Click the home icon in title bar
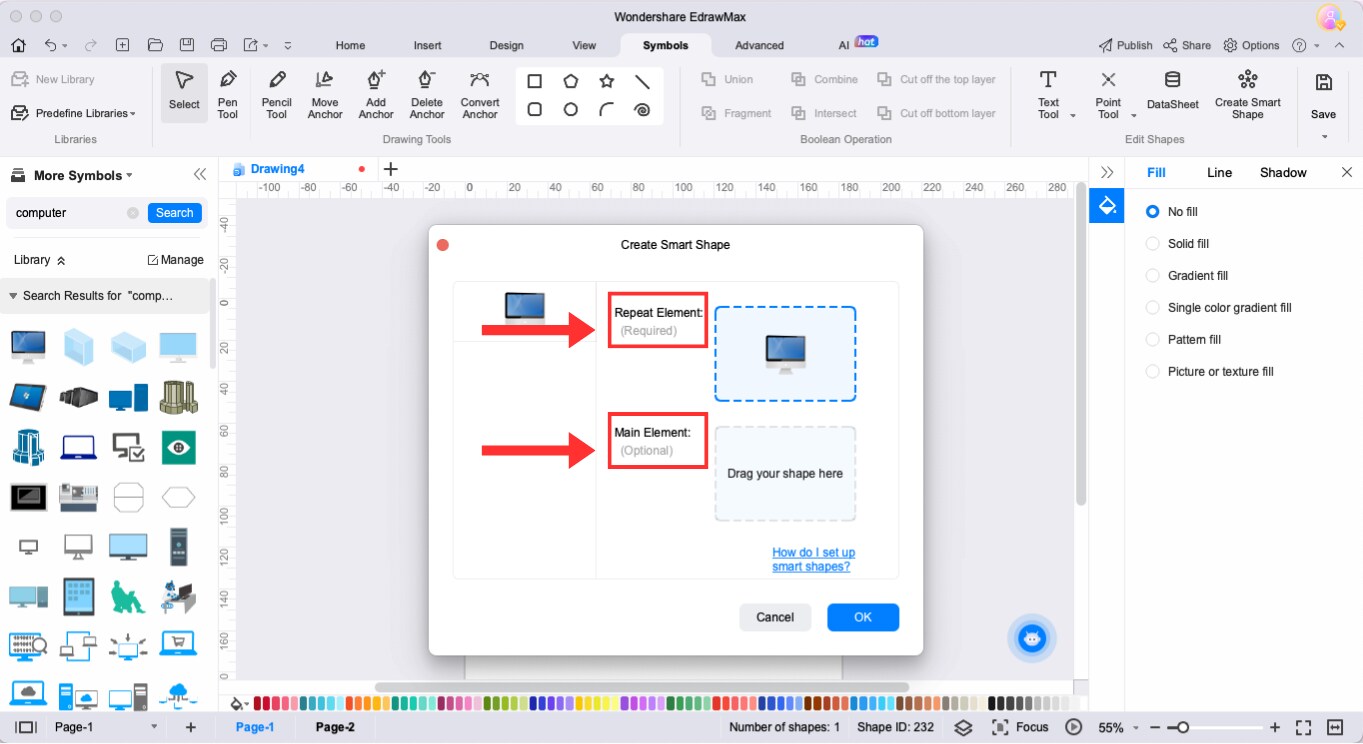1363x744 pixels. click(x=18, y=45)
